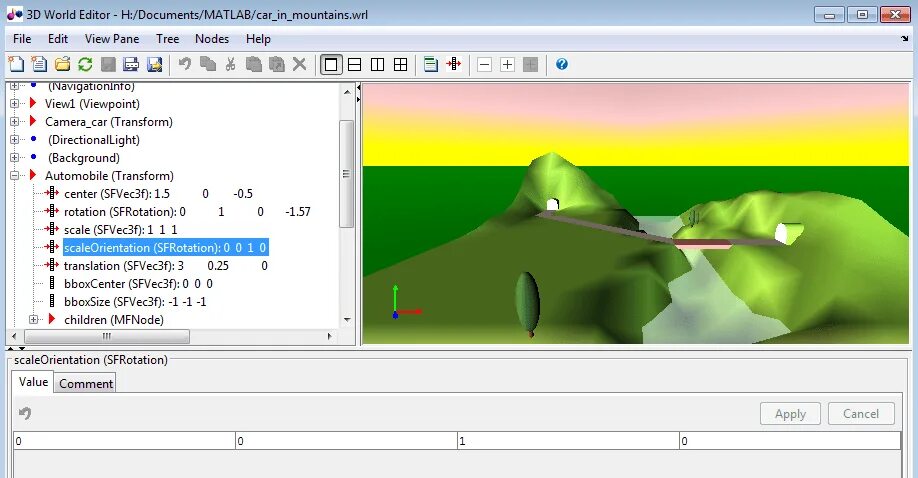Click the first scaleOrientation value field
The image size is (918, 478).
pyautogui.click(x=124, y=441)
